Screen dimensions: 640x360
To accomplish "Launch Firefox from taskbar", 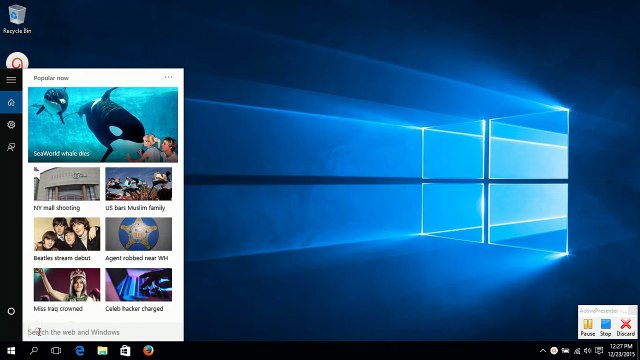I will click(148, 351).
